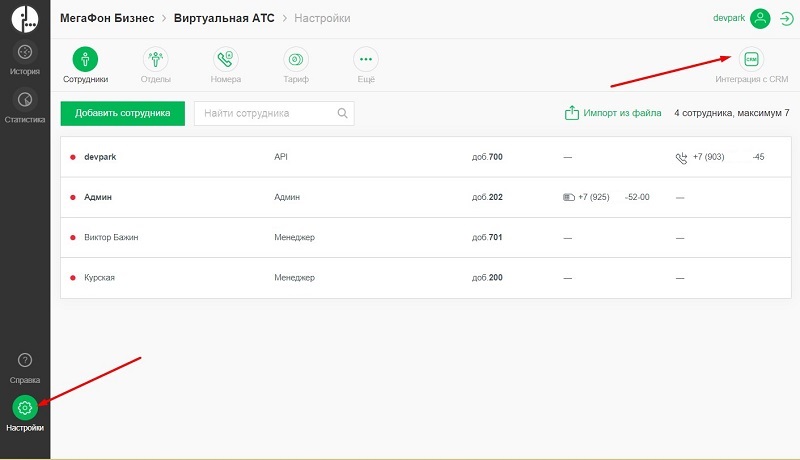
Task: Click the +7 (925) phone number
Action: pos(614,197)
